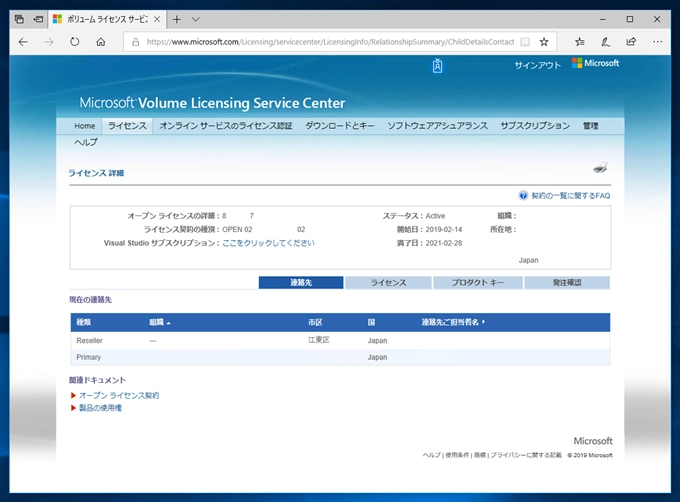Click the browser Forward arrow
Image resolution: width=680 pixels, height=502 pixels.
[49, 42]
